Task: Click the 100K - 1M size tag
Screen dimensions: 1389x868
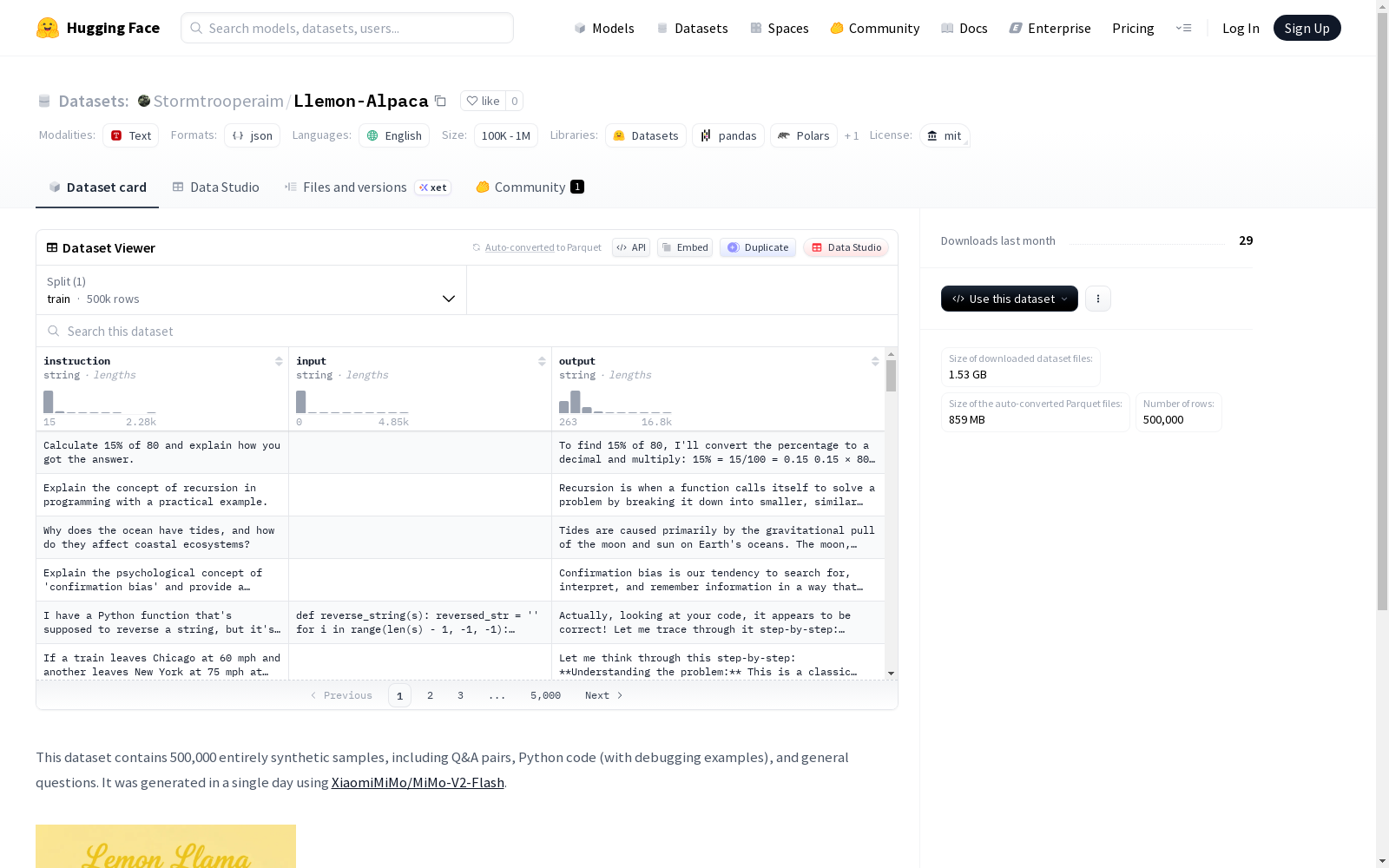Action: coord(506,135)
